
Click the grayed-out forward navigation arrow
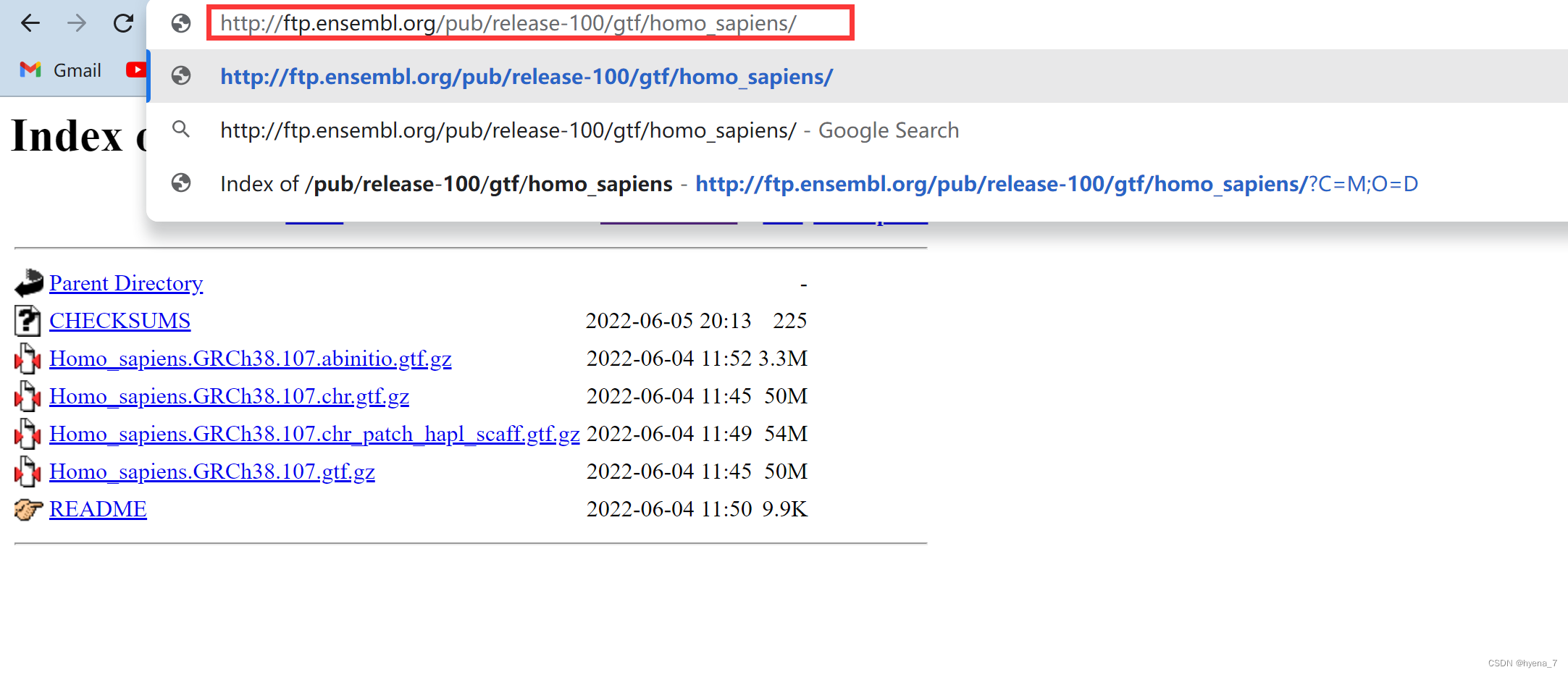[x=75, y=22]
